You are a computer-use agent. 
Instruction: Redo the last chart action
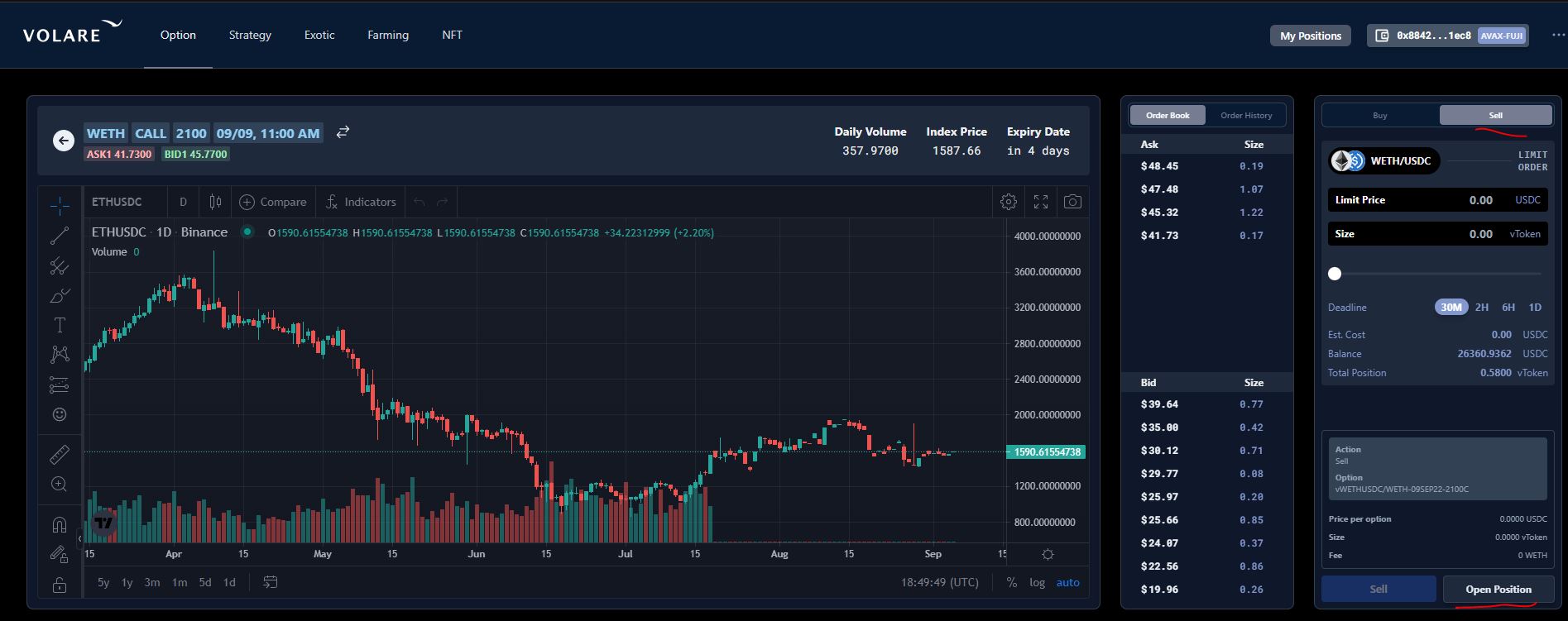click(x=443, y=202)
